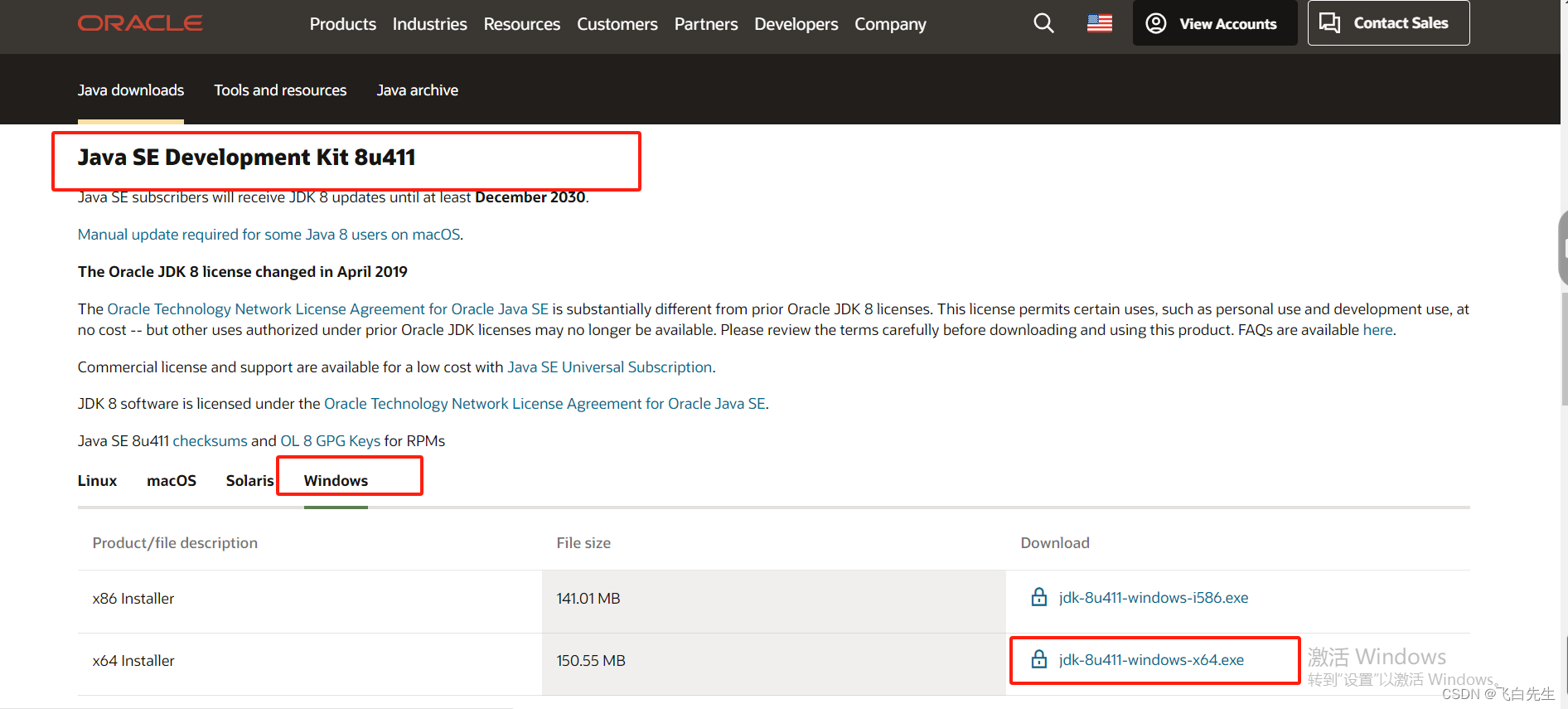Open the Company menu

click(891, 24)
